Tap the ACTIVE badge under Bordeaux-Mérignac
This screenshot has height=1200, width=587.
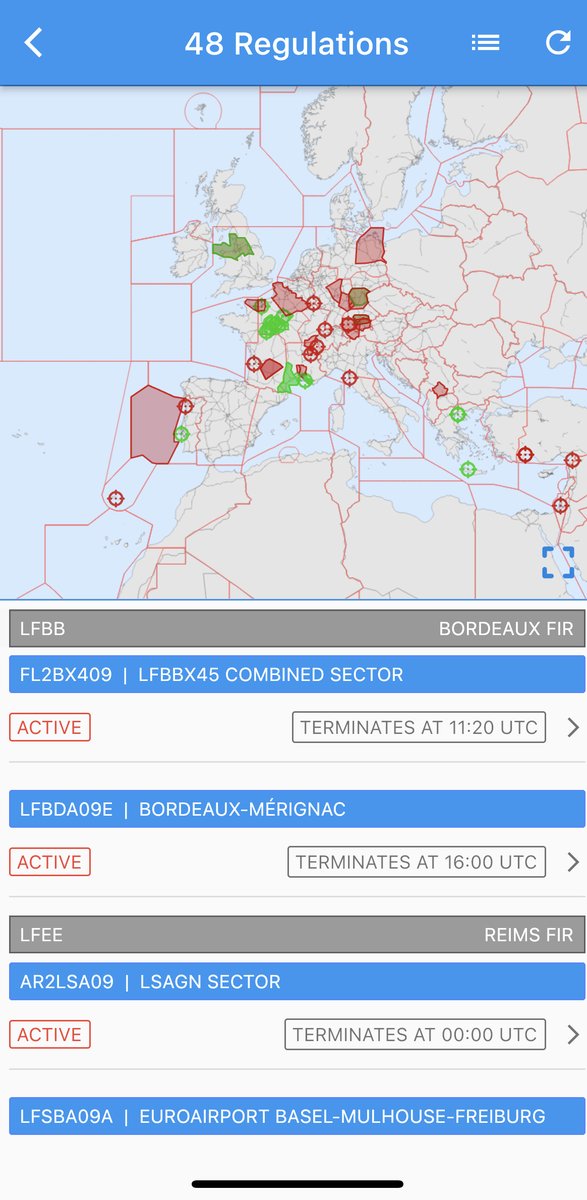50,861
